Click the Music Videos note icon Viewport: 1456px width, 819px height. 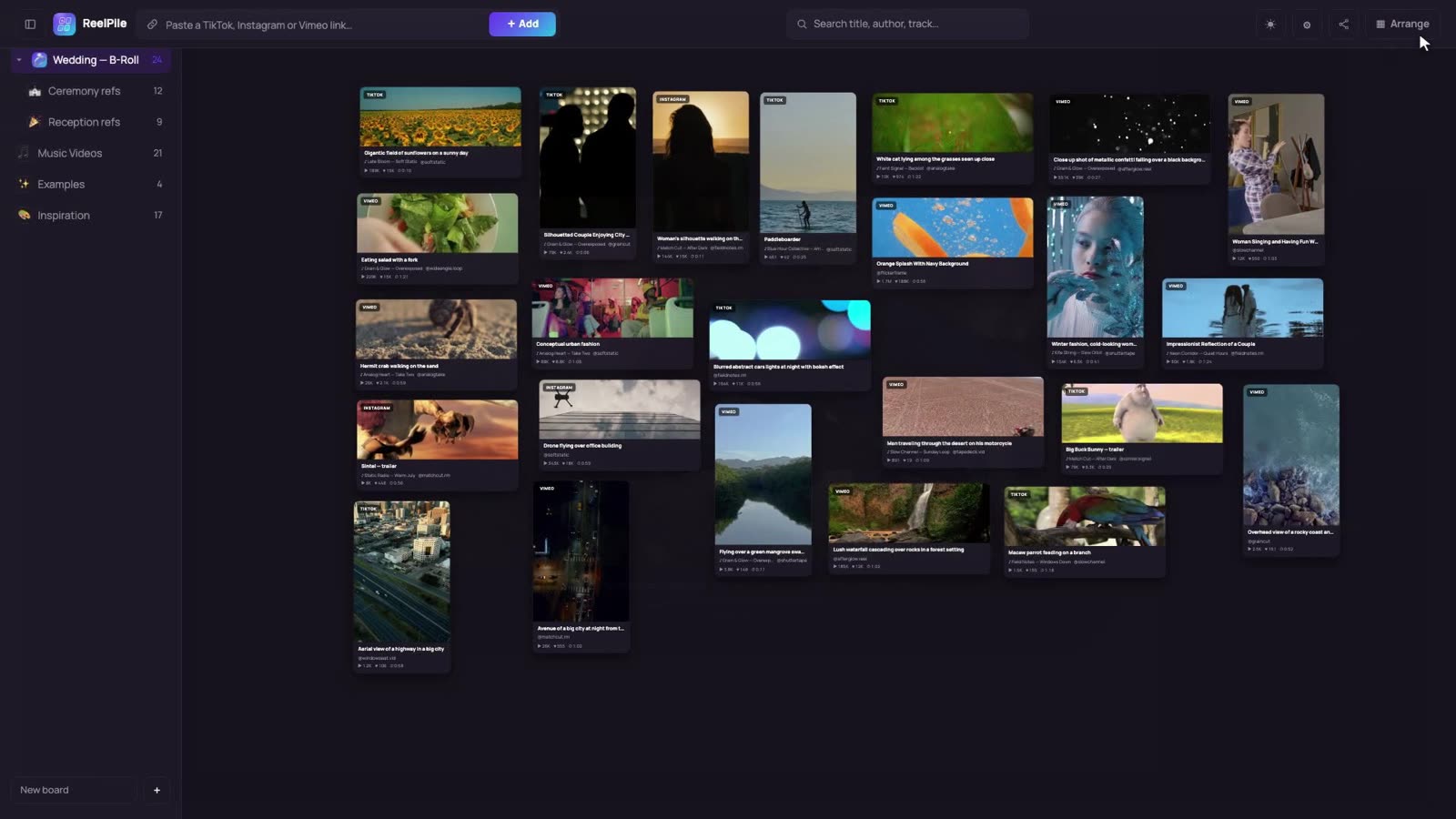pos(24,153)
